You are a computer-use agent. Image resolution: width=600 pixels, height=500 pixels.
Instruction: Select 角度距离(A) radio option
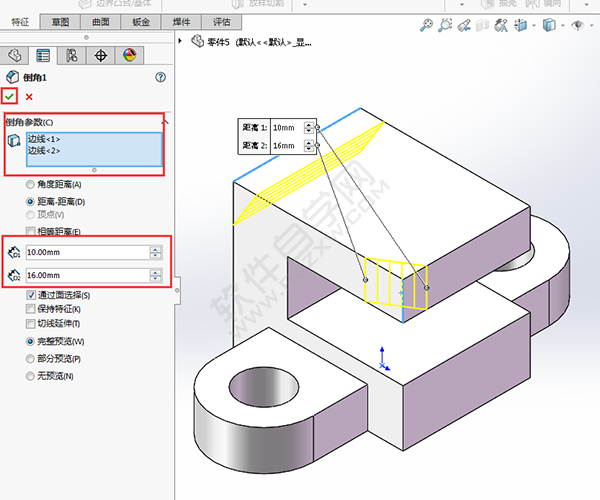point(30,185)
